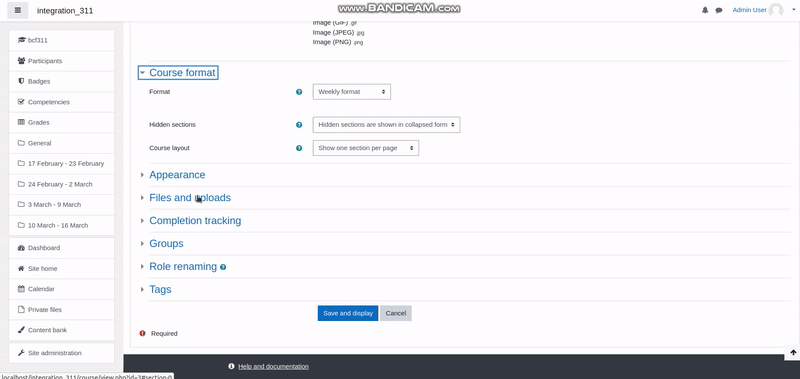800x379 pixels.
Task: Collapse the Course format section
Action: 178,72
